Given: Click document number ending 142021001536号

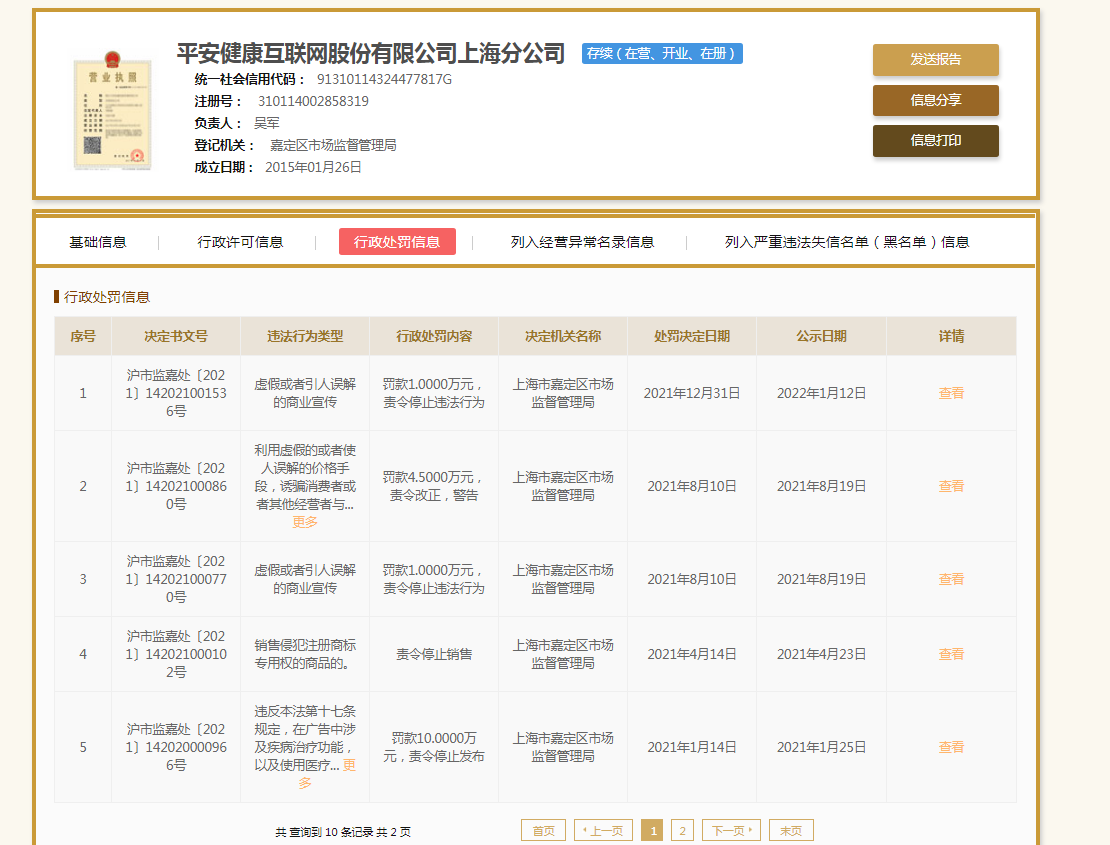Looking at the screenshot, I should 176,393.
